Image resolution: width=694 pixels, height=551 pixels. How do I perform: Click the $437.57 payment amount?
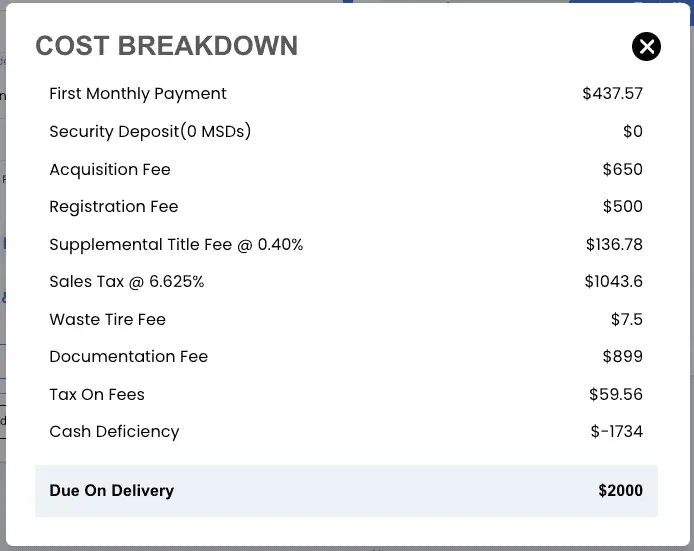tap(613, 93)
